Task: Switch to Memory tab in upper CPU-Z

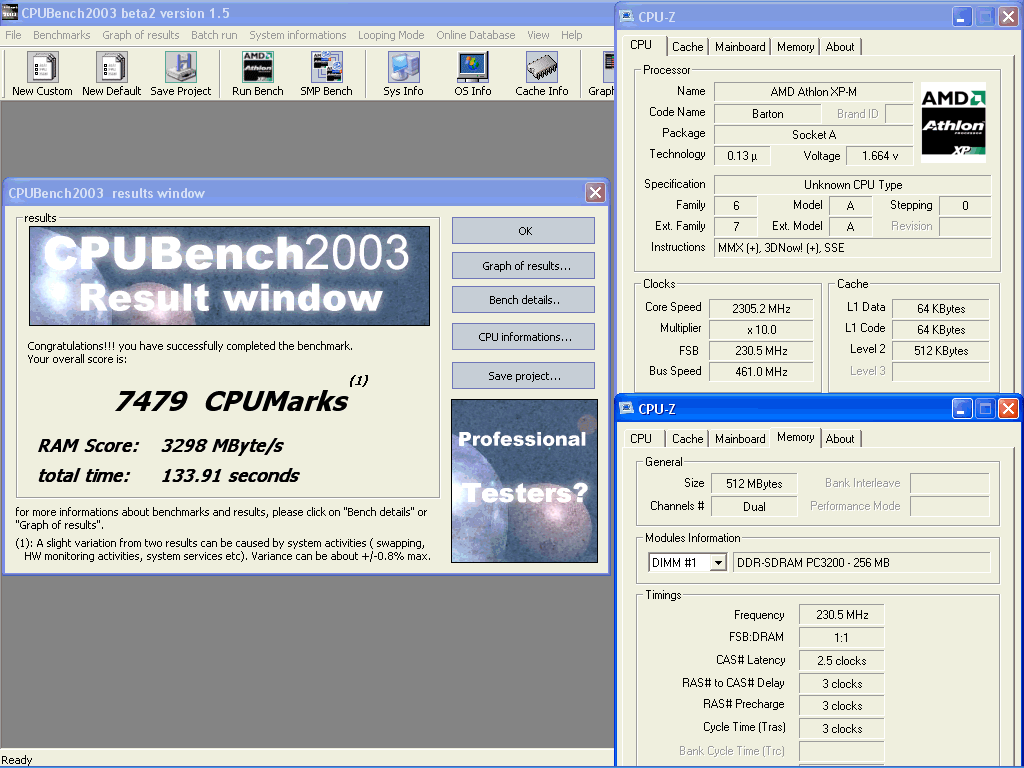Action: click(x=795, y=47)
